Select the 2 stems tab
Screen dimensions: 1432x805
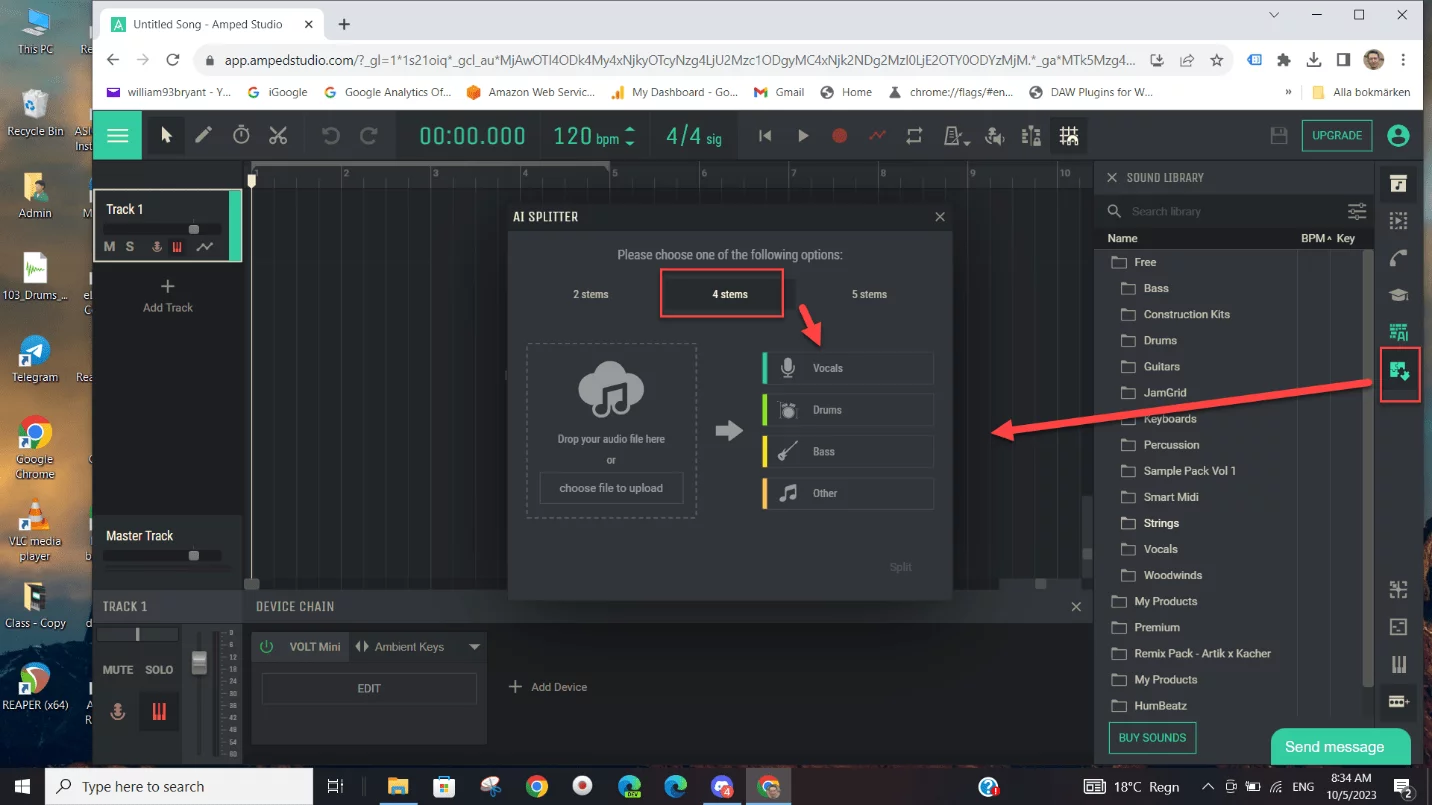click(x=590, y=294)
